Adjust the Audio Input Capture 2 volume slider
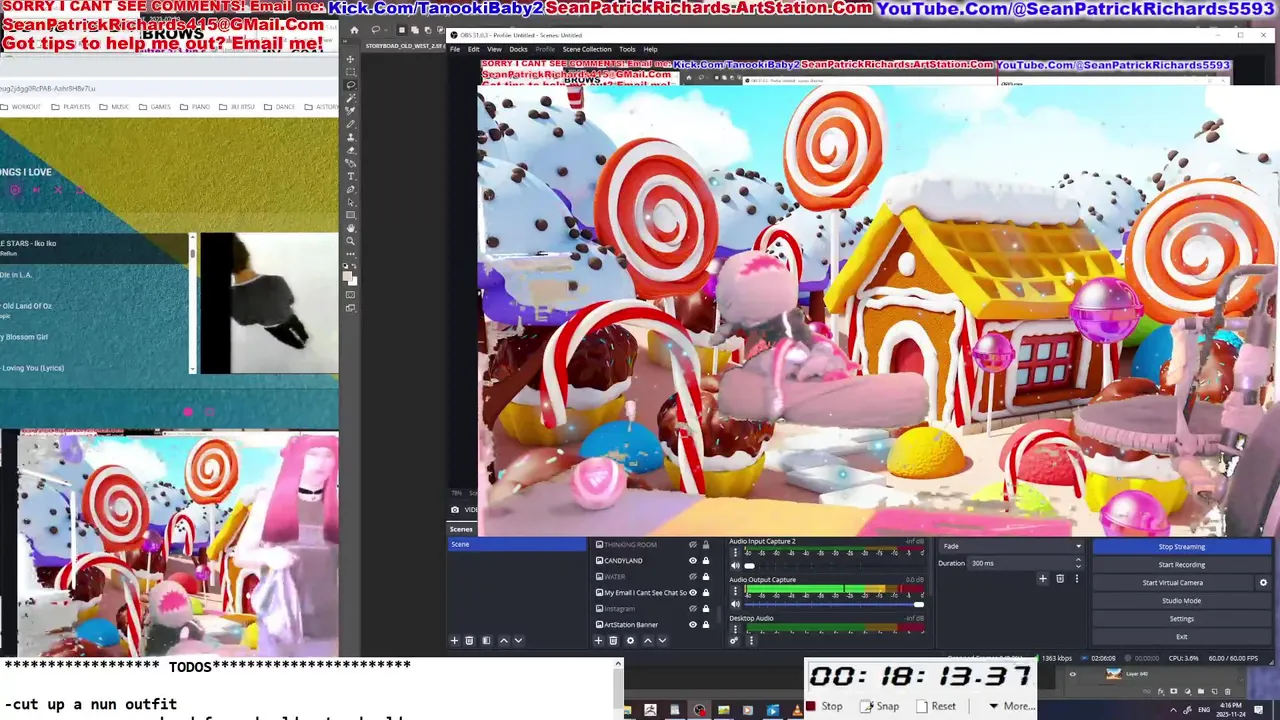 [x=836, y=565]
